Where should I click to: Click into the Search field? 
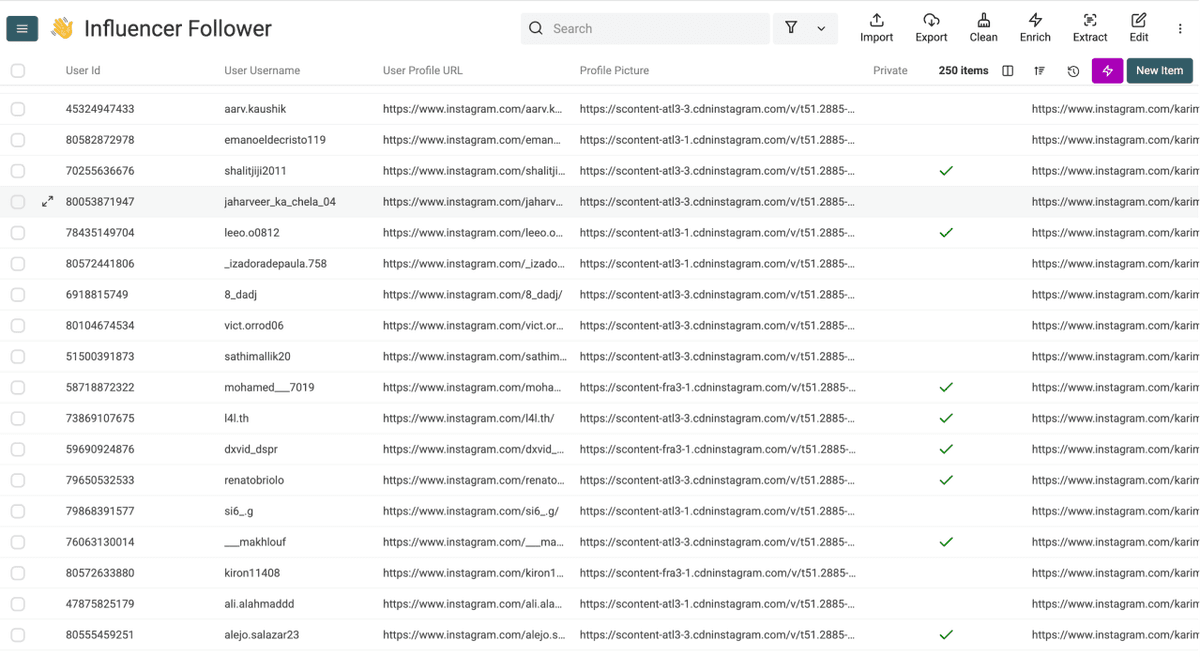[x=645, y=29]
